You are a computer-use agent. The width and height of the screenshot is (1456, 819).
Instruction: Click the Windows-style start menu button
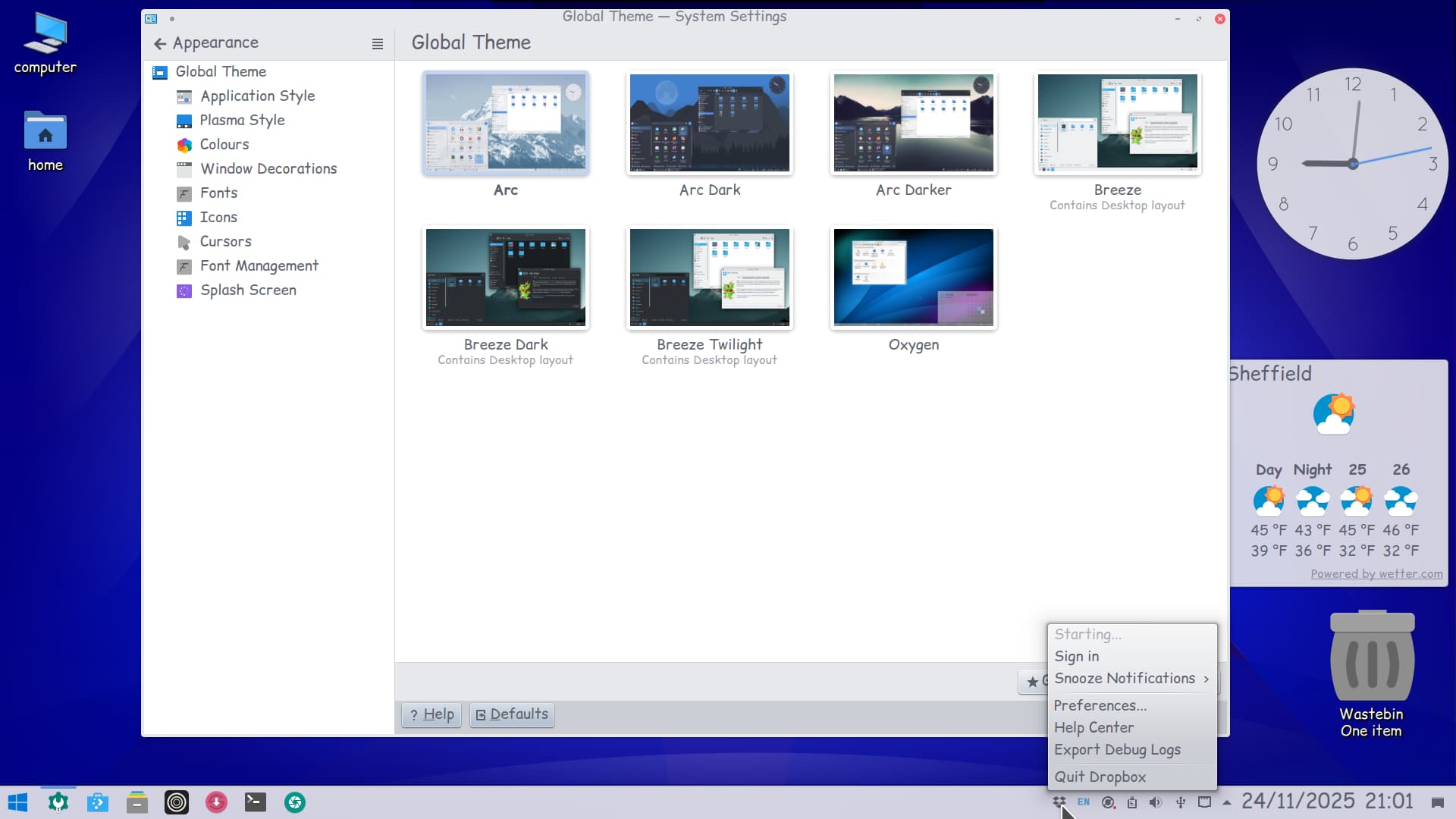tap(17, 802)
